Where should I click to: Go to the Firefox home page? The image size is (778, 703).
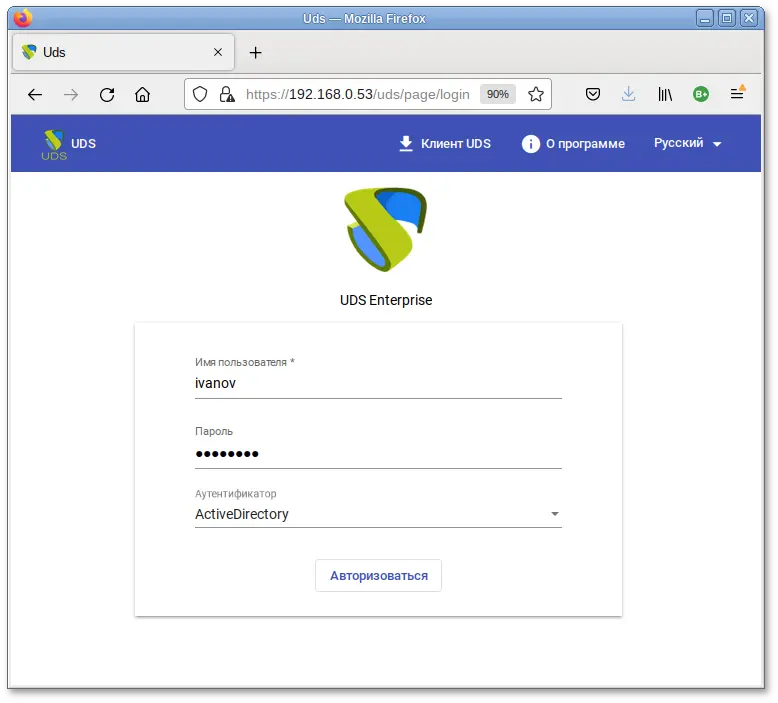tap(142, 94)
